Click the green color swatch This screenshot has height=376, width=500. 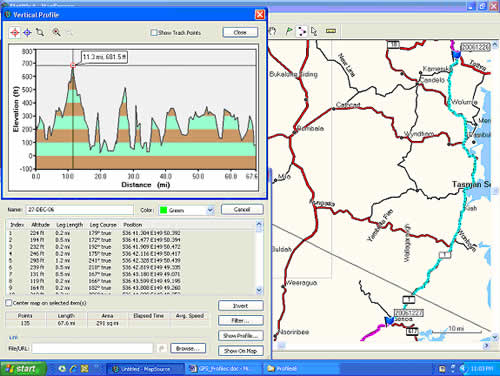[163, 210]
